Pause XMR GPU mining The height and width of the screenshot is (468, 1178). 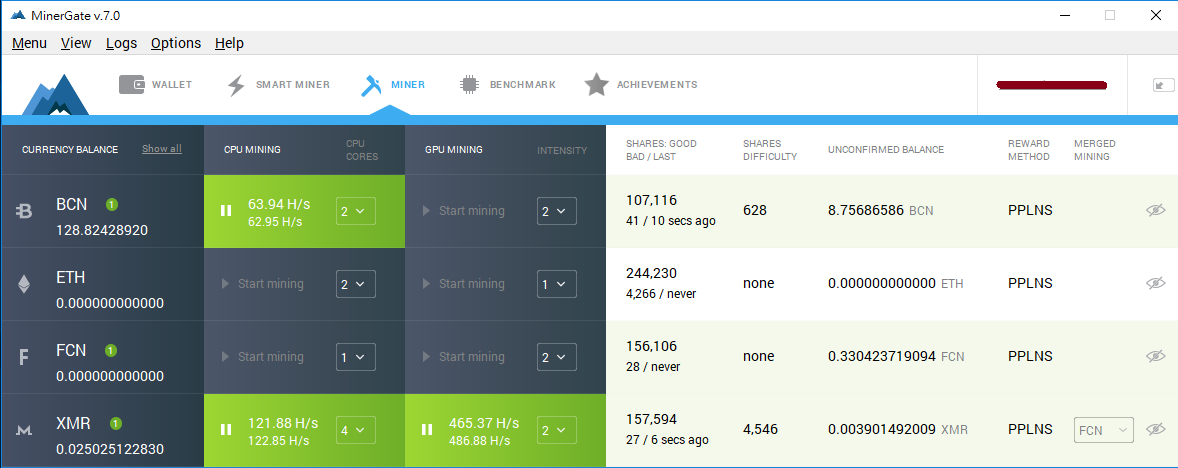point(427,430)
